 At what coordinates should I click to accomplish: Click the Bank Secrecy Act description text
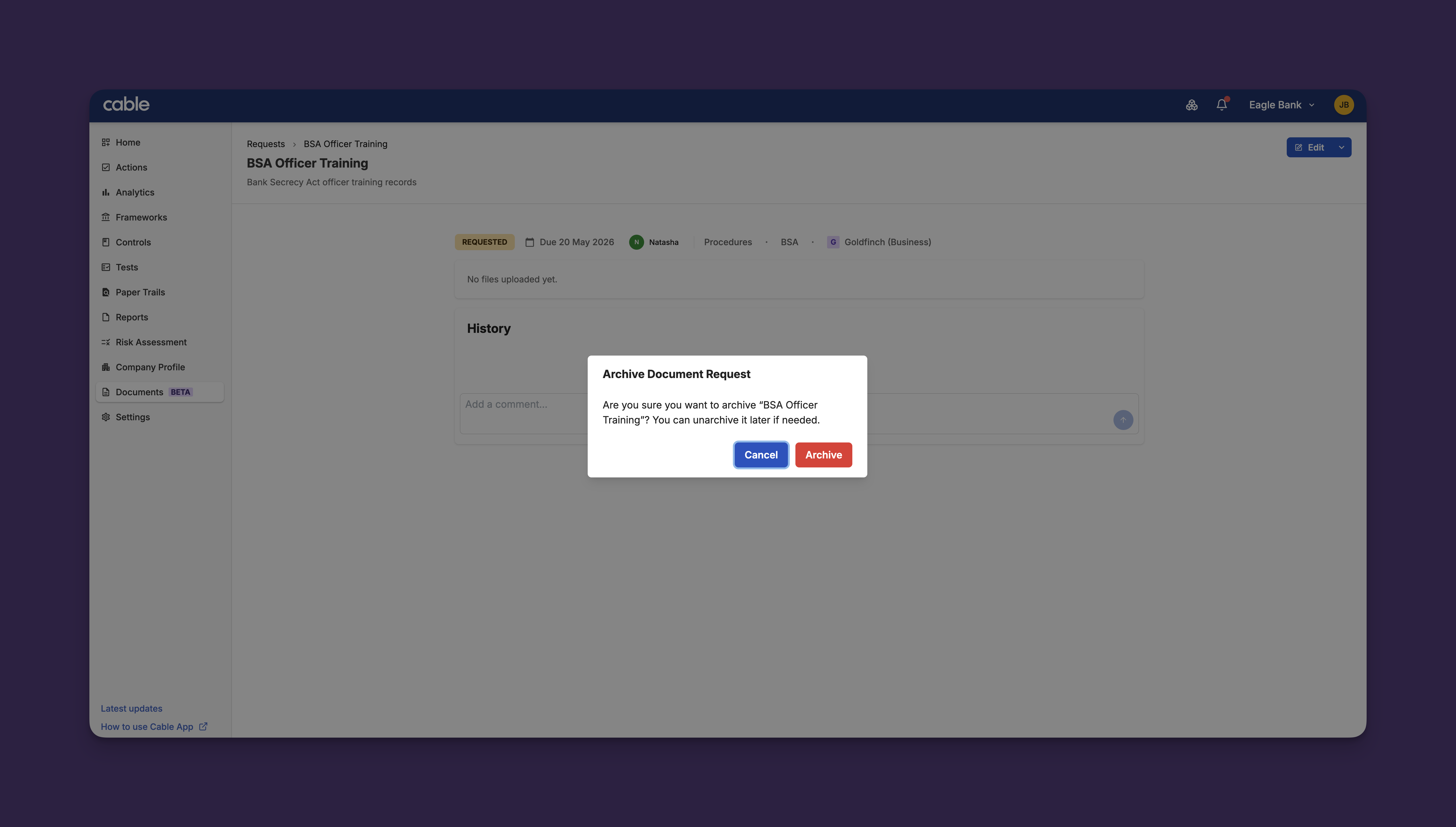click(x=331, y=182)
